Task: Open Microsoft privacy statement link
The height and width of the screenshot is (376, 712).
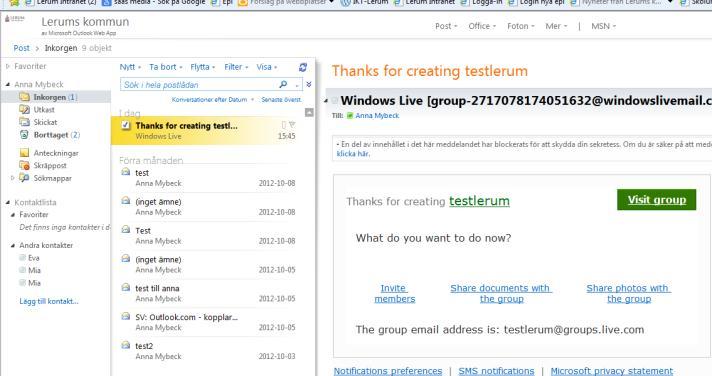Action: [x=612, y=371]
